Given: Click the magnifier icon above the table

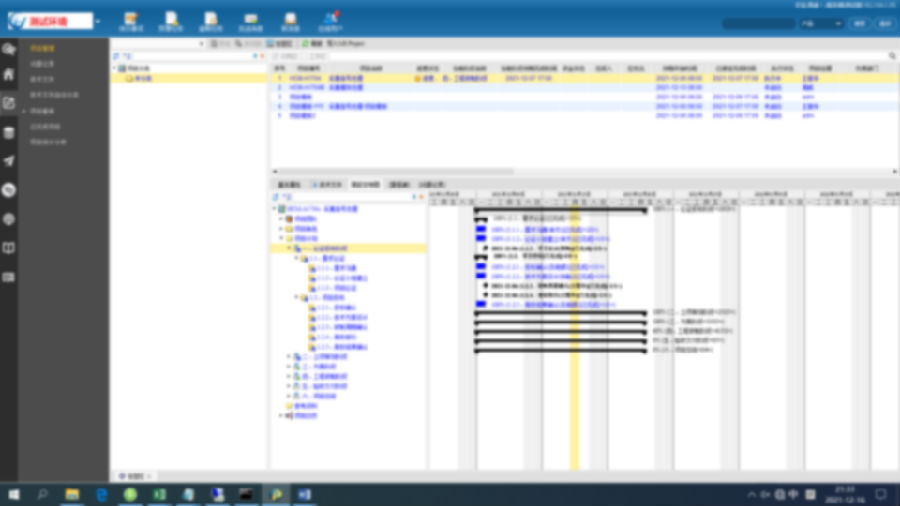Looking at the screenshot, I should pyautogui.click(x=893, y=56).
